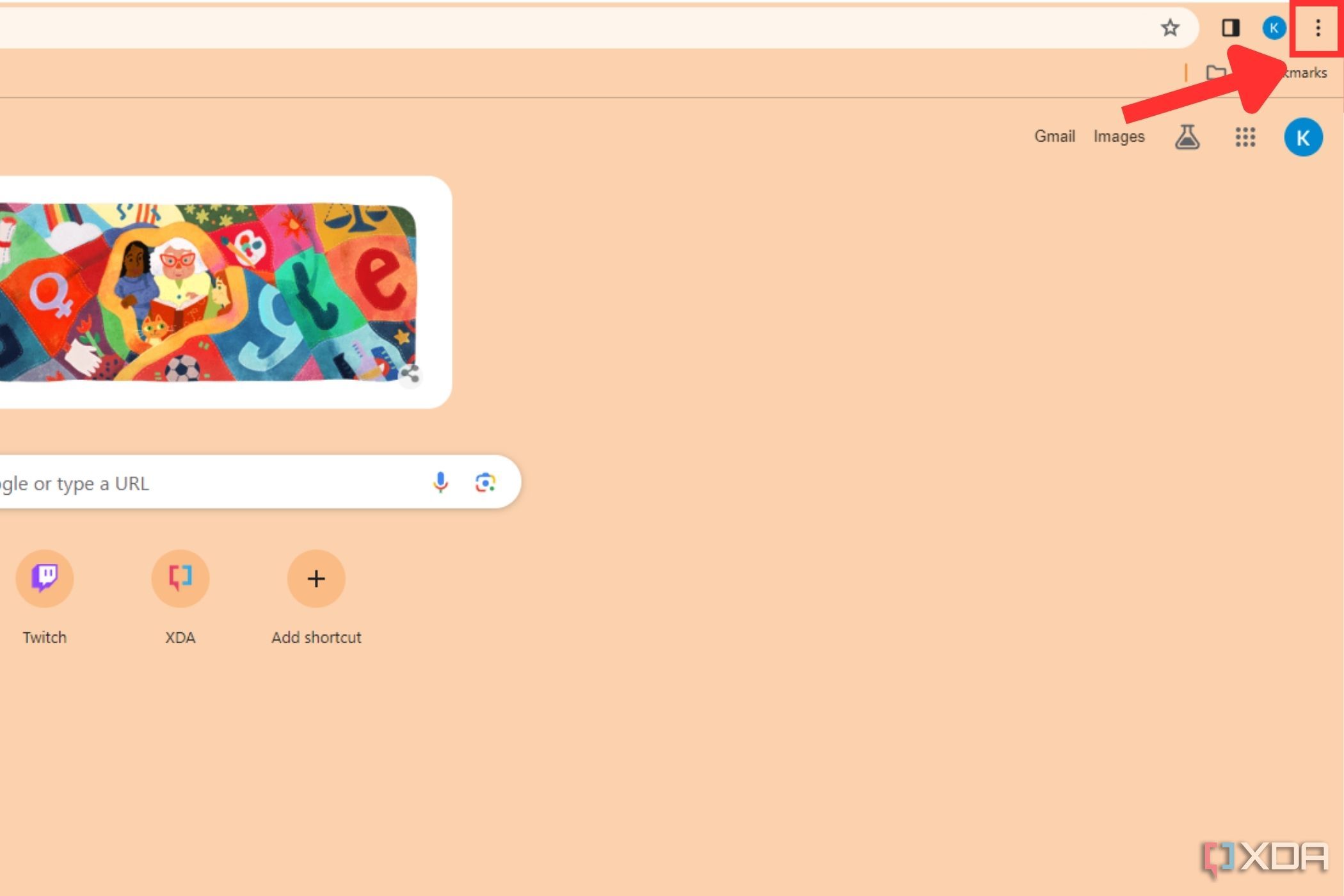Viewport: 1344px width, 896px height.
Task: Click the microphone voice search icon
Action: coord(440,482)
